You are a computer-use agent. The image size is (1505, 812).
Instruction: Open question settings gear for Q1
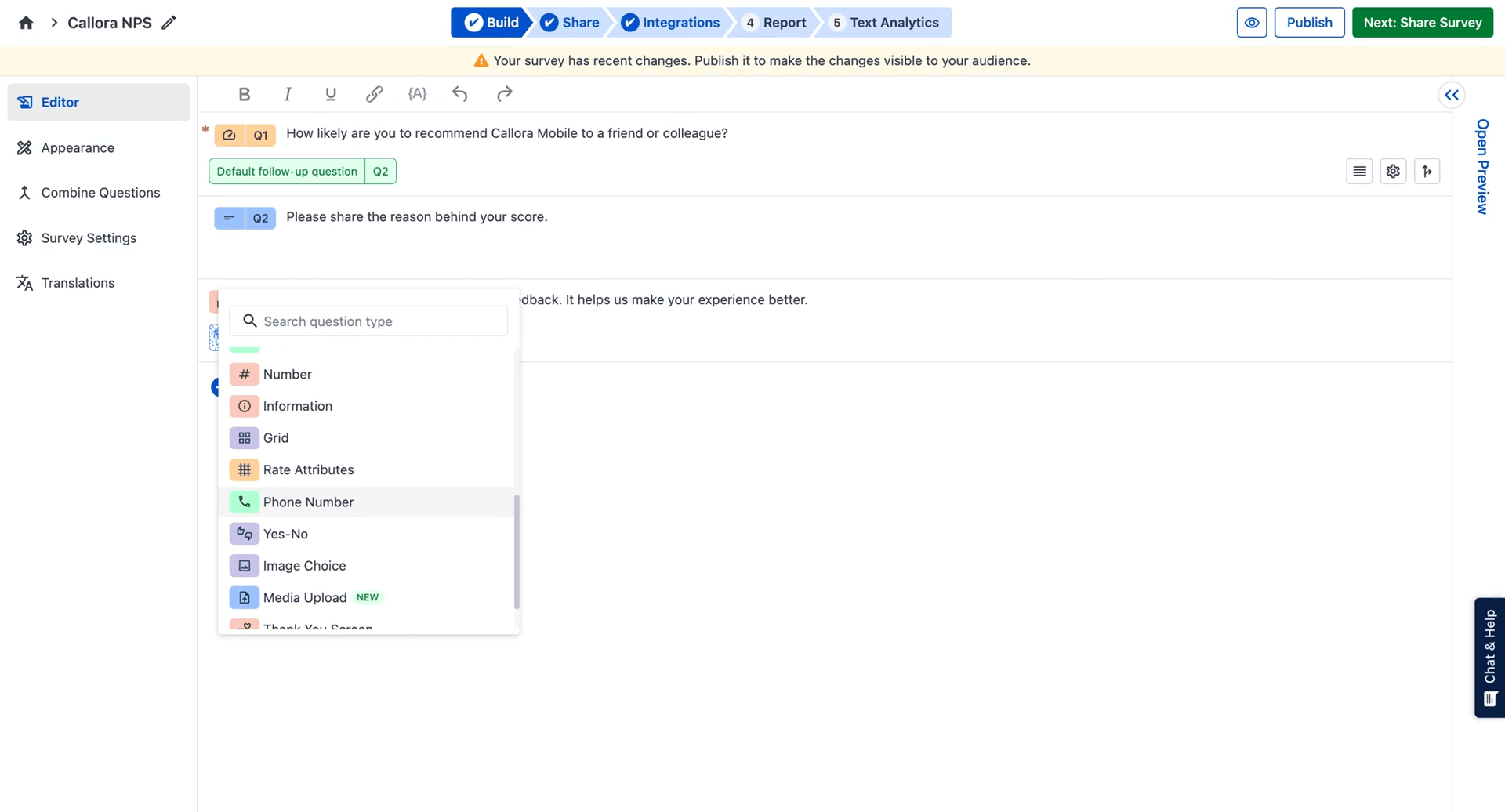pyautogui.click(x=1393, y=171)
